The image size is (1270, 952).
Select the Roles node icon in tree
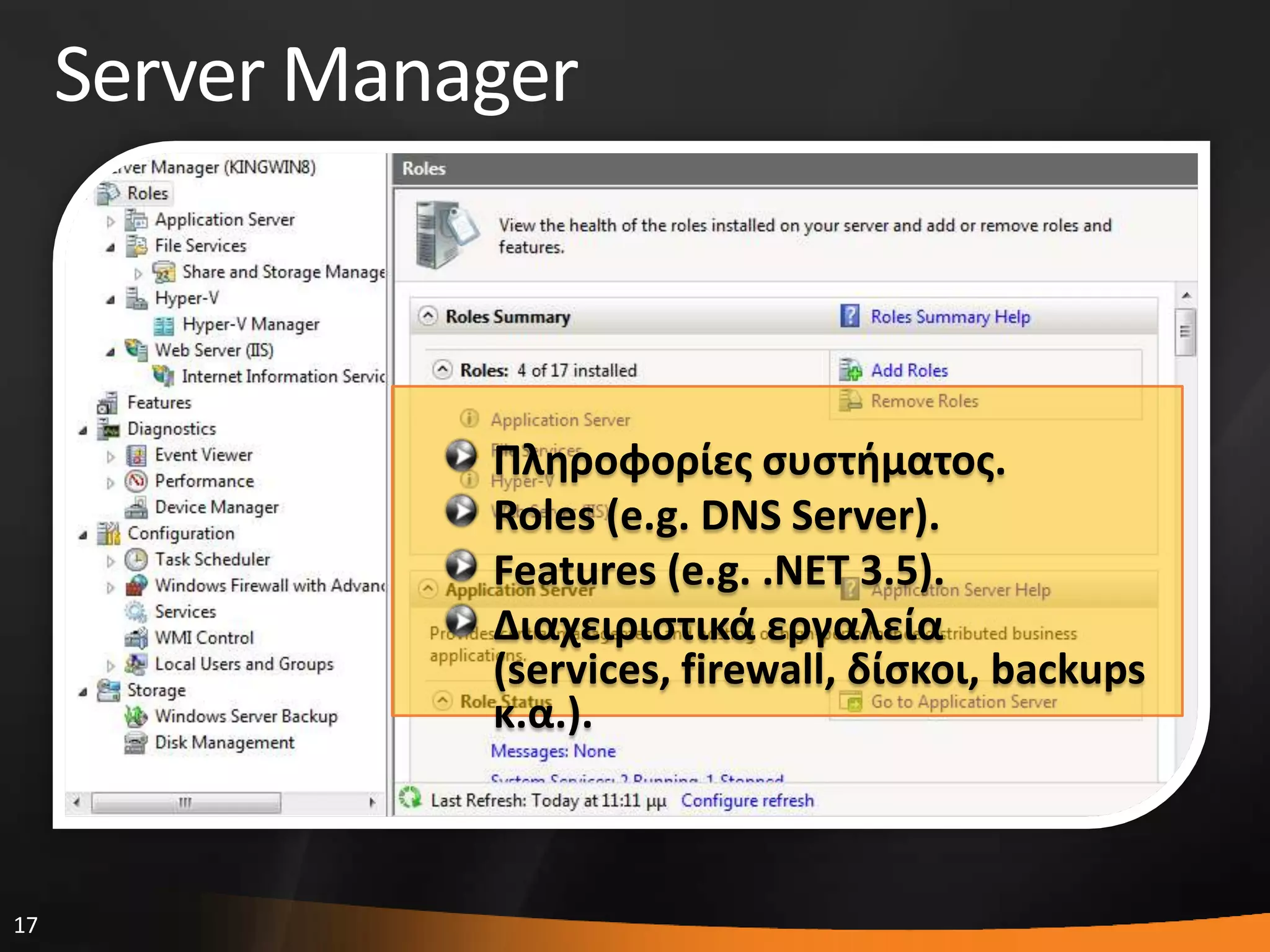(109, 193)
